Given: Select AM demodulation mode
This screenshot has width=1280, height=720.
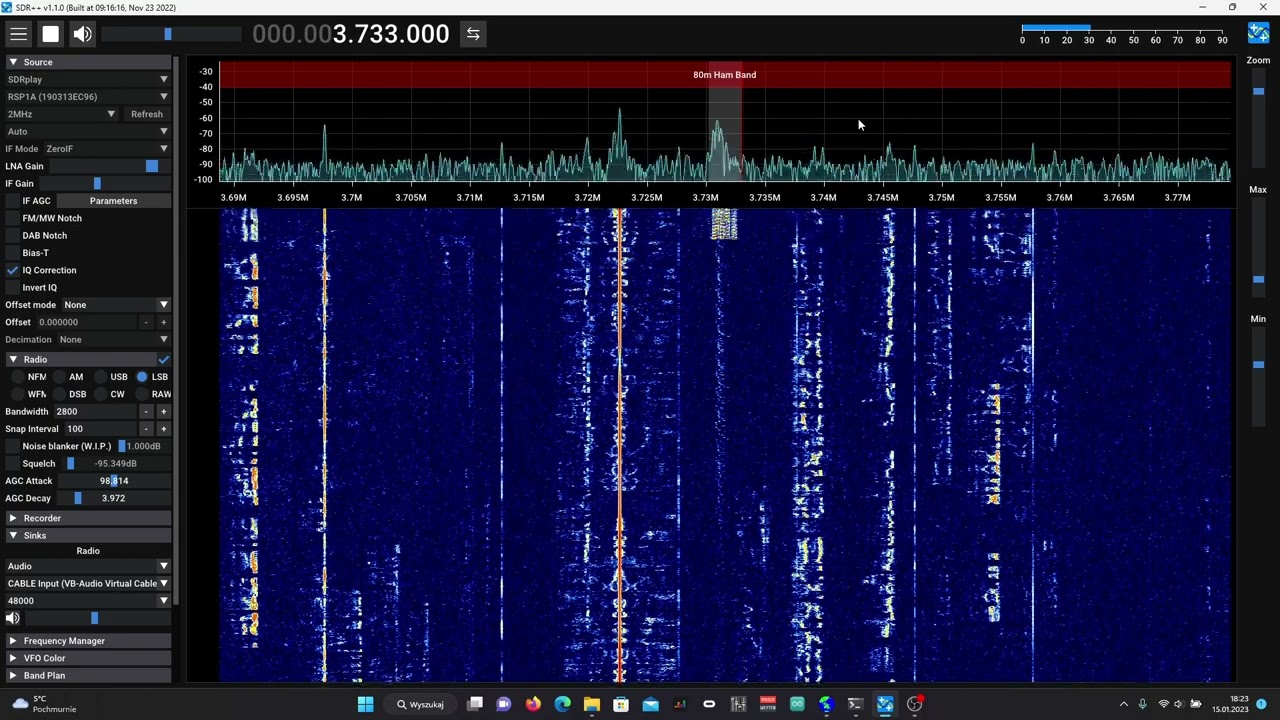Looking at the screenshot, I should [60, 377].
